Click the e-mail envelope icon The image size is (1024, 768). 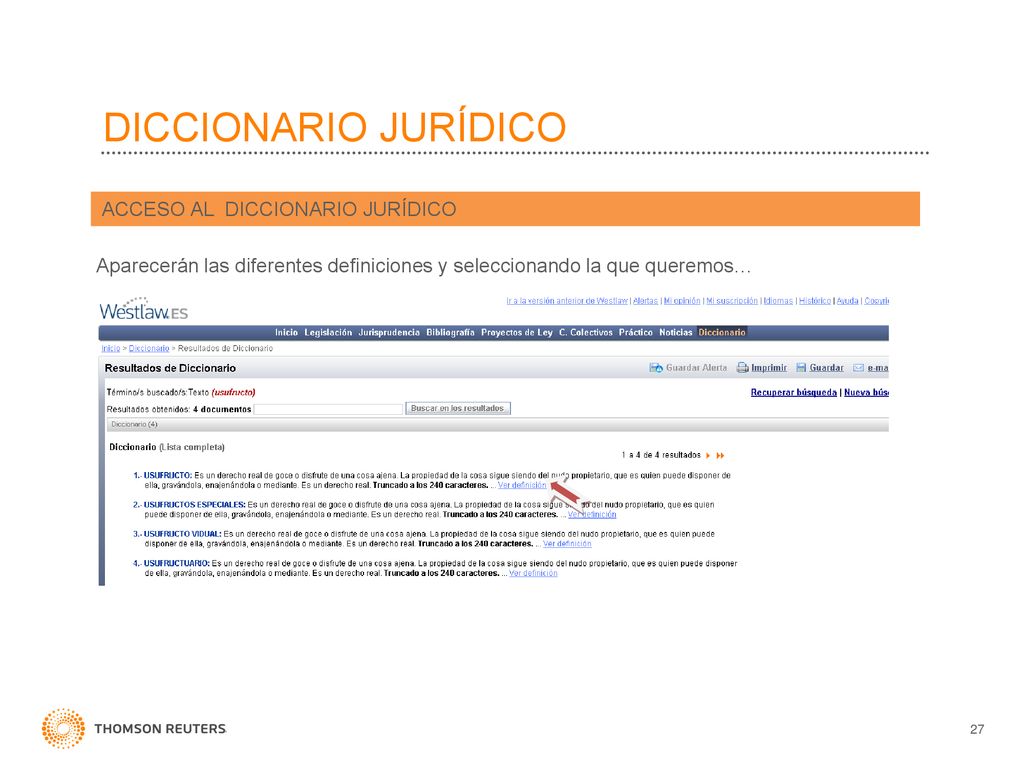point(859,368)
